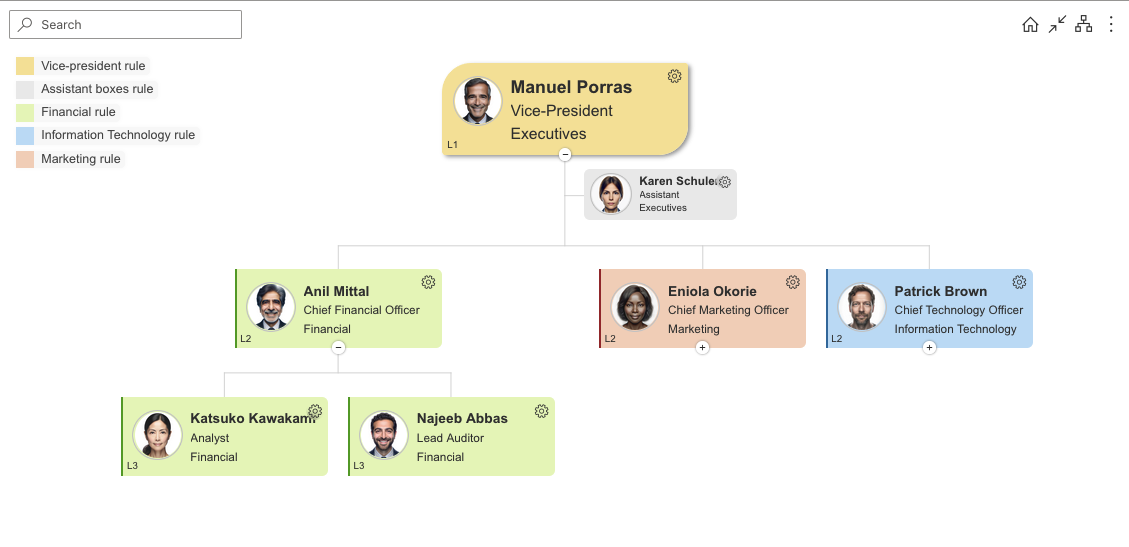Click the hierarchy layout icon in toolbar
Screen dimensions: 1129x547
point(1083,25)
